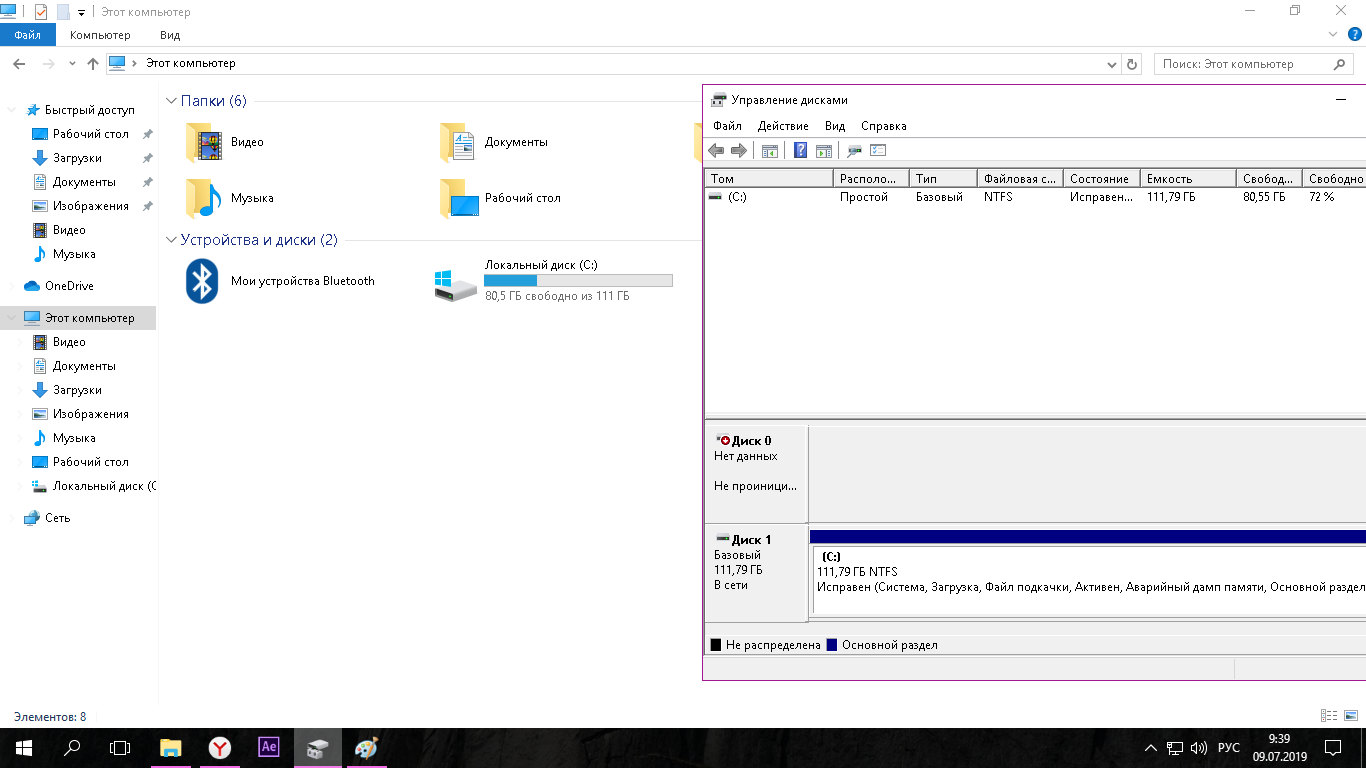Sort by Емкость column header

[1188, 178]
